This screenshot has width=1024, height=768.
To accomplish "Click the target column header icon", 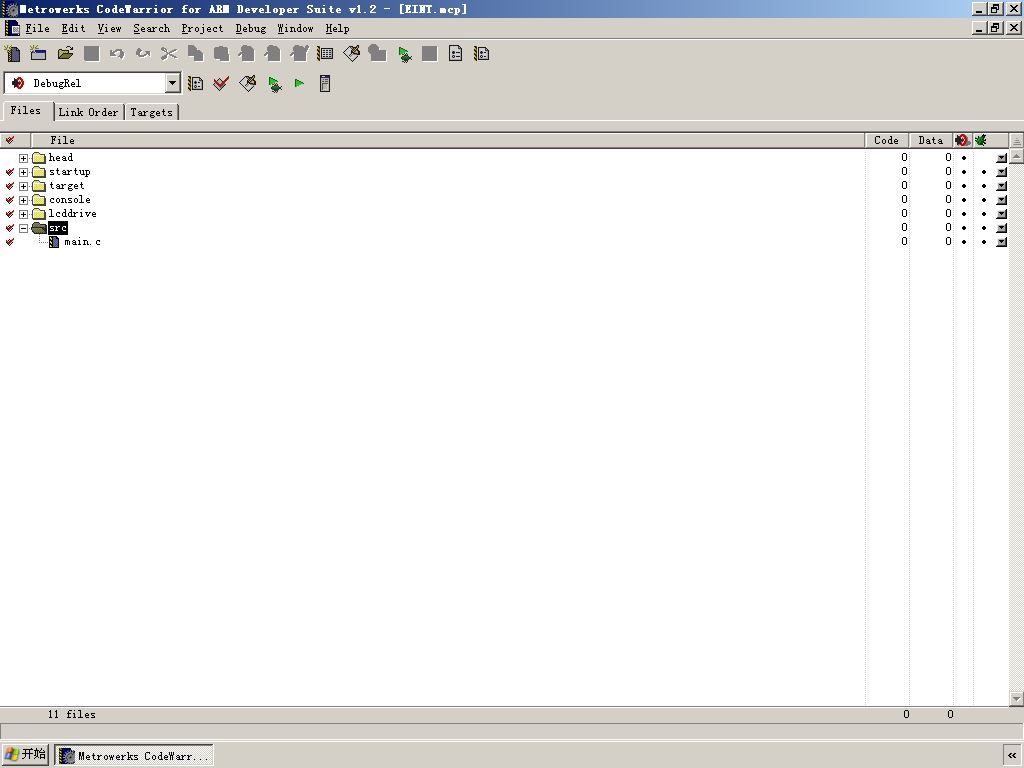I will click(962, 140).
